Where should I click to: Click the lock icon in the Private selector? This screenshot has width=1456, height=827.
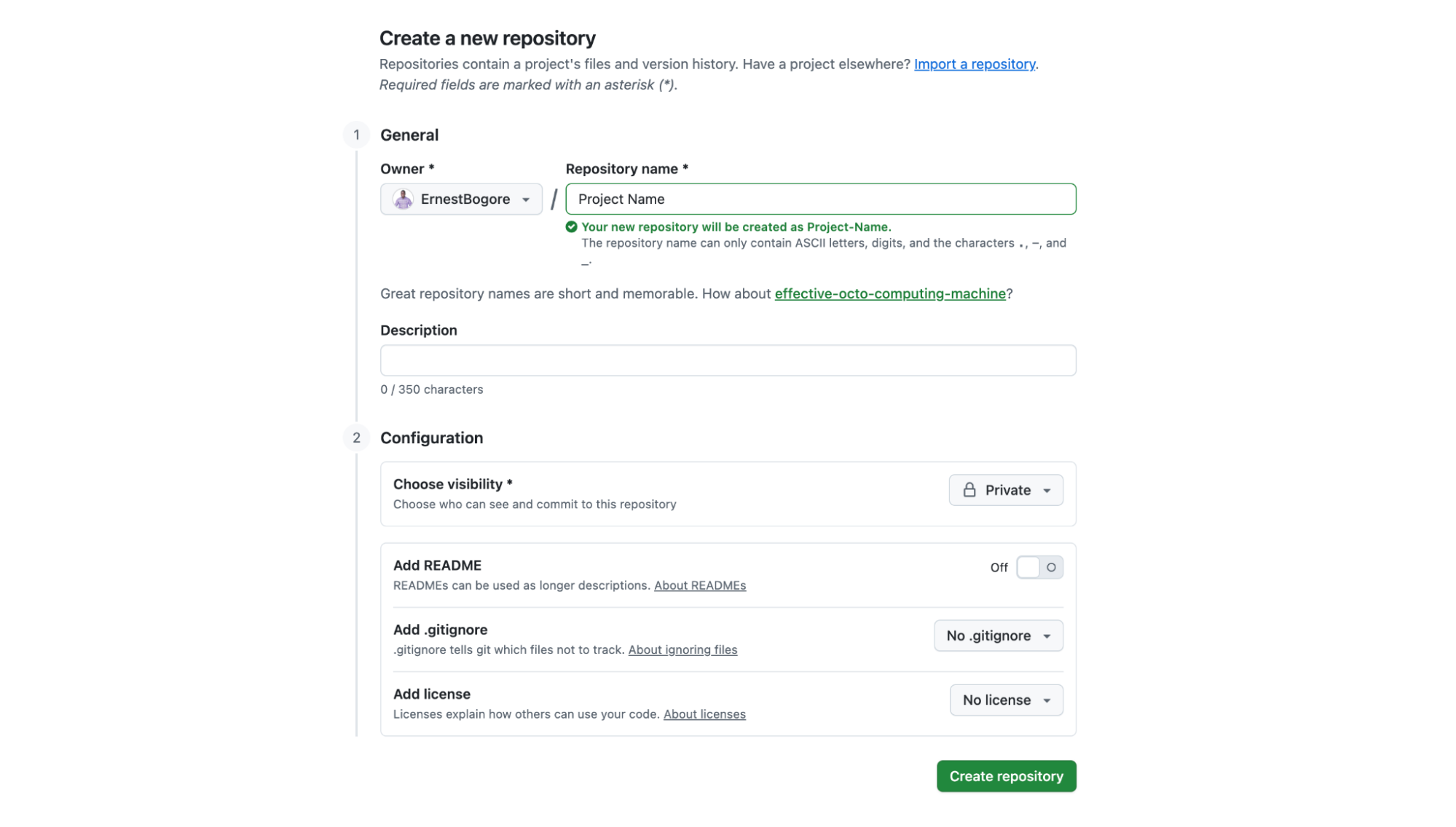tap(969, 490)
